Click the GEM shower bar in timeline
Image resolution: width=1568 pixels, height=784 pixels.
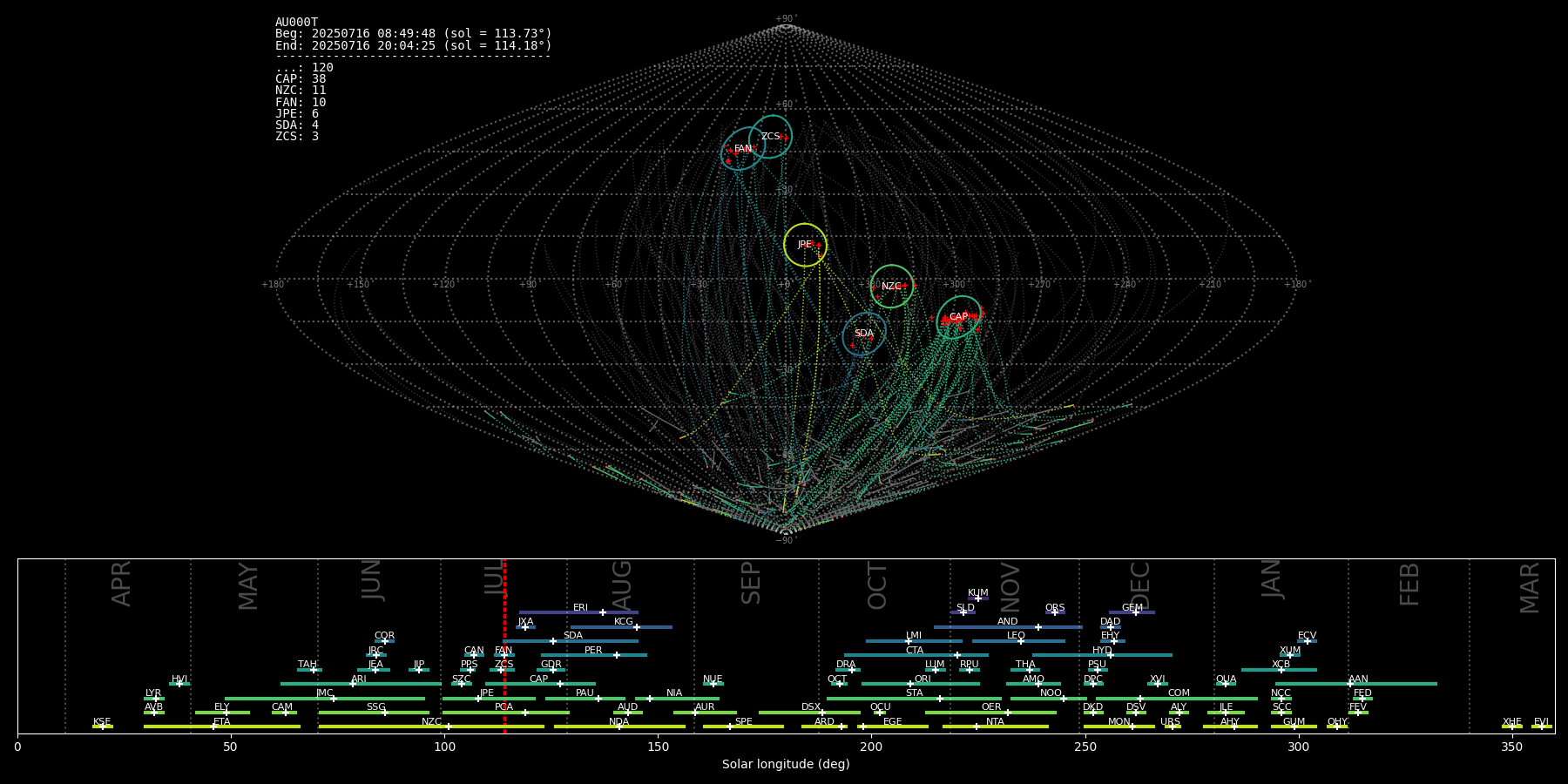point(1132,612)
